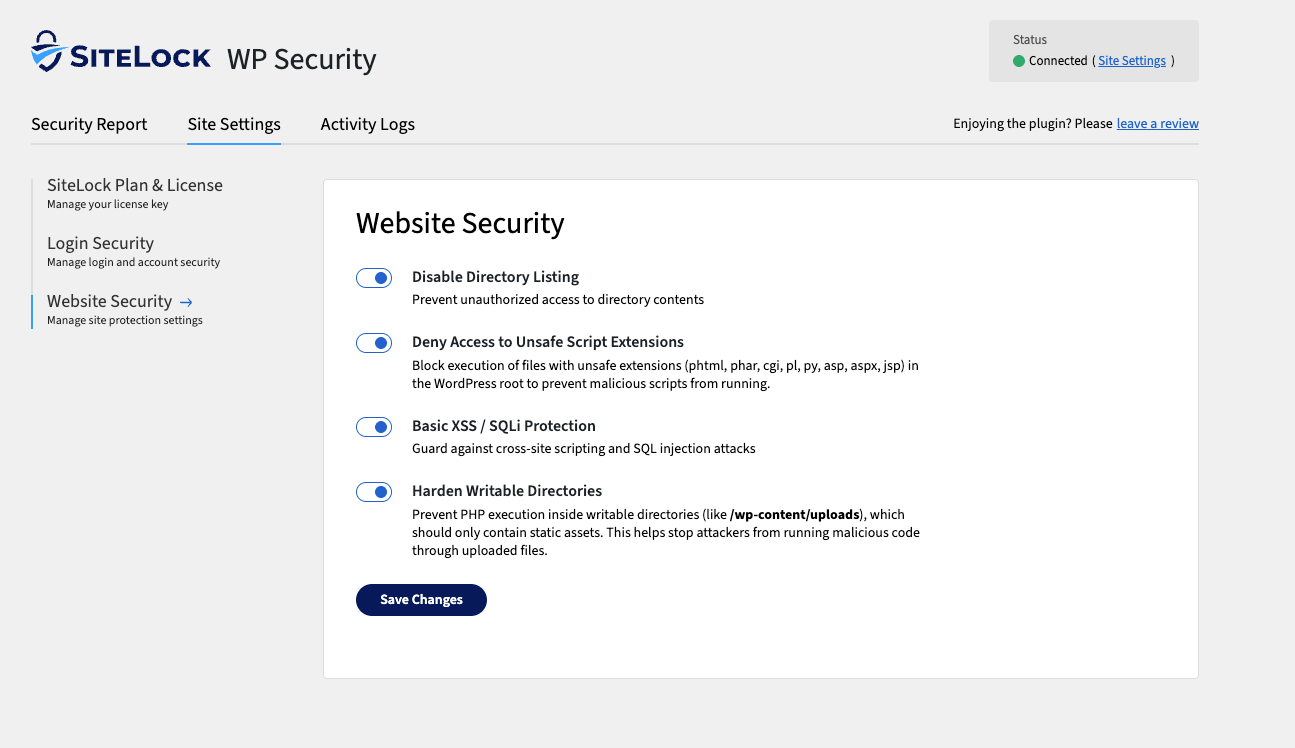Select Website Security in the sidebar
The image size is (1295, 748).
point(109,301)
